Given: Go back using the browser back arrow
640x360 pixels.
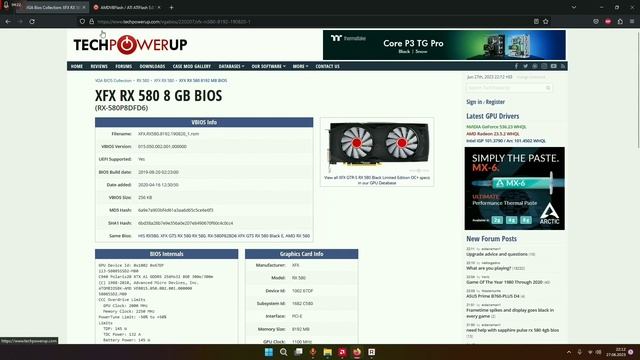Looking at the screenshot, I should pyautogui.click(x=8, y=21).
